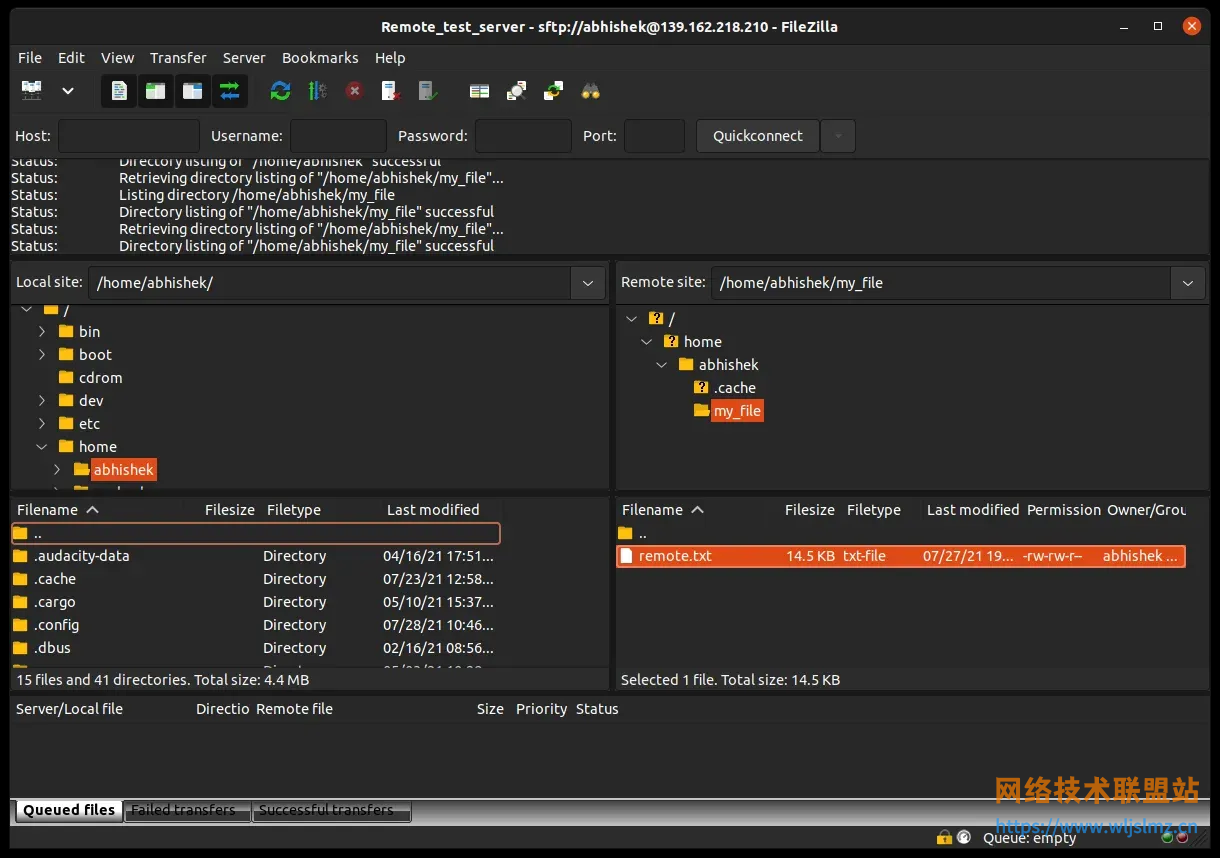The image size is (1220, 858).
Task: Open the Site Manager dropdown arrow
Action: click(68, 91)
